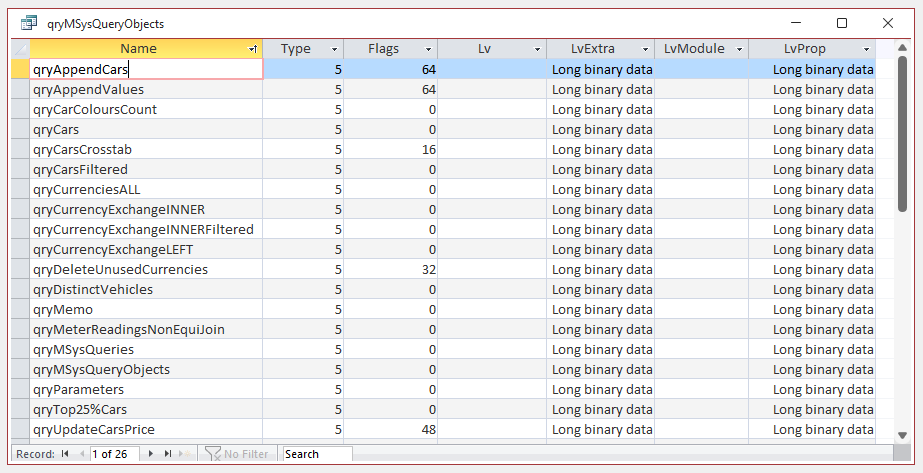This screenshot has width=923, height=473.
Task: Open the LvProp column filter dropdown
Action: (866, 49)
